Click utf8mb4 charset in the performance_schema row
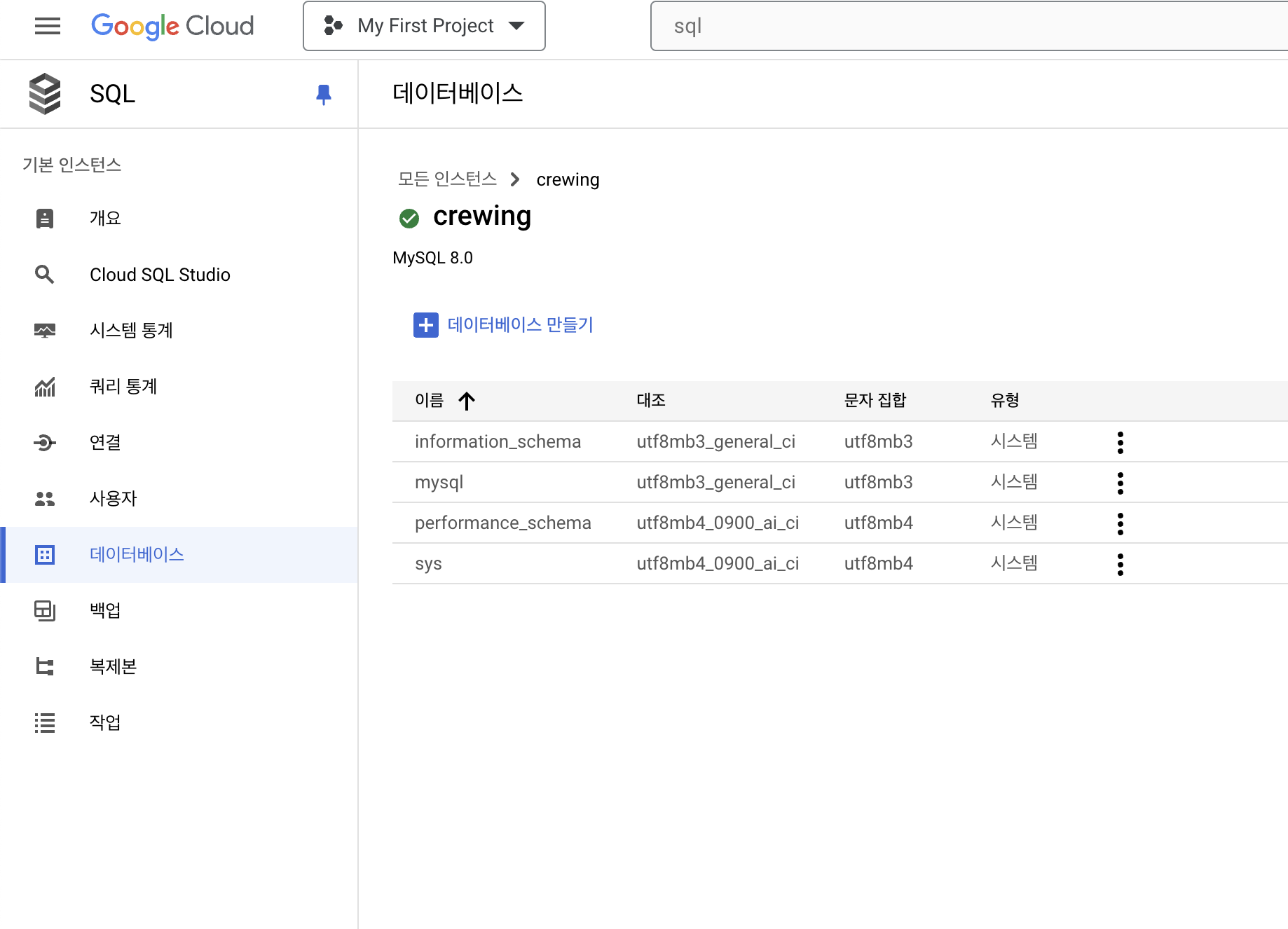Viewport: 1288px width, 929px height. (x=879, y=523)
